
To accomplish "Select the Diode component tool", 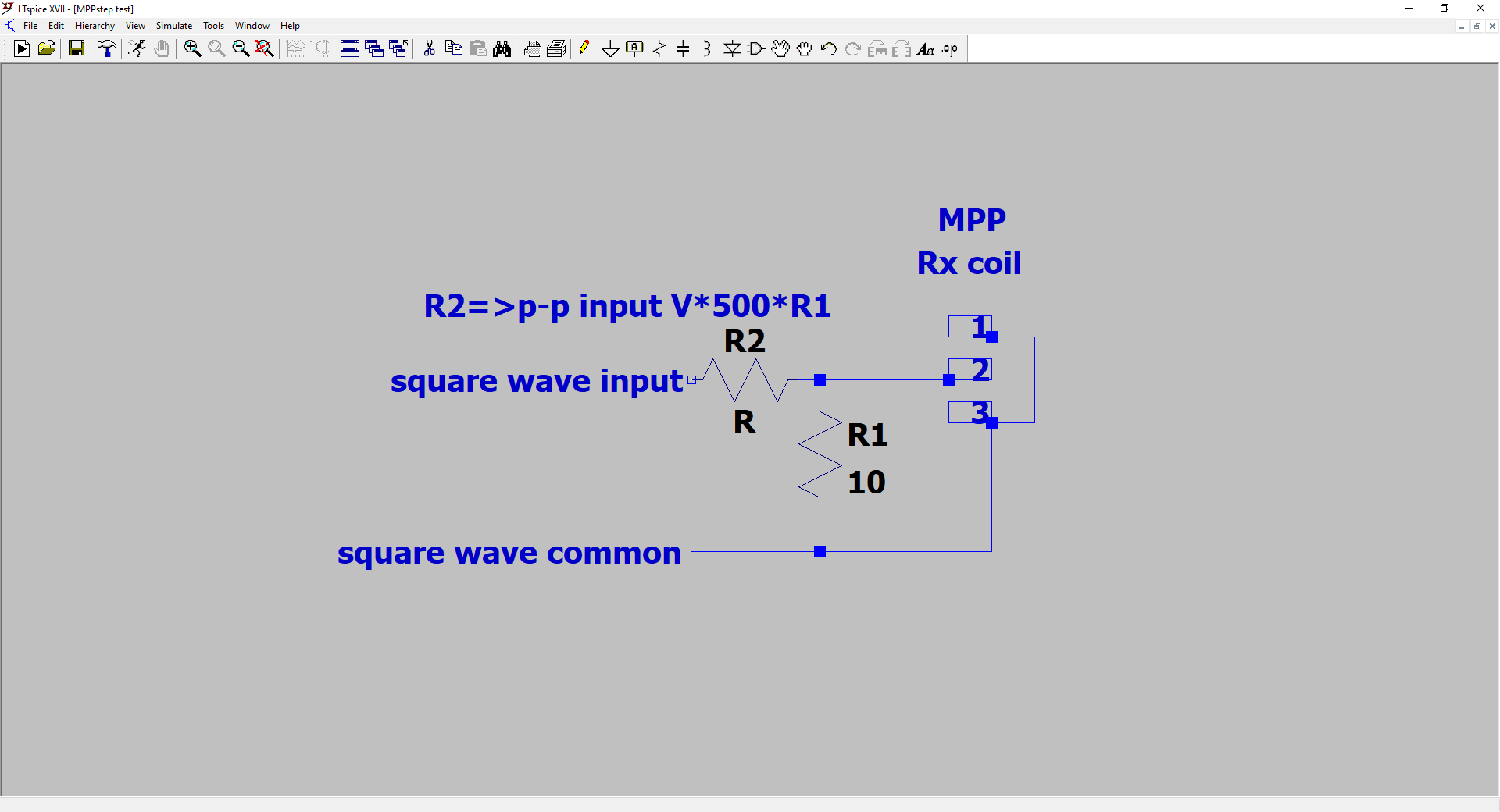I will pyautogui.click(x=732, y=49).
